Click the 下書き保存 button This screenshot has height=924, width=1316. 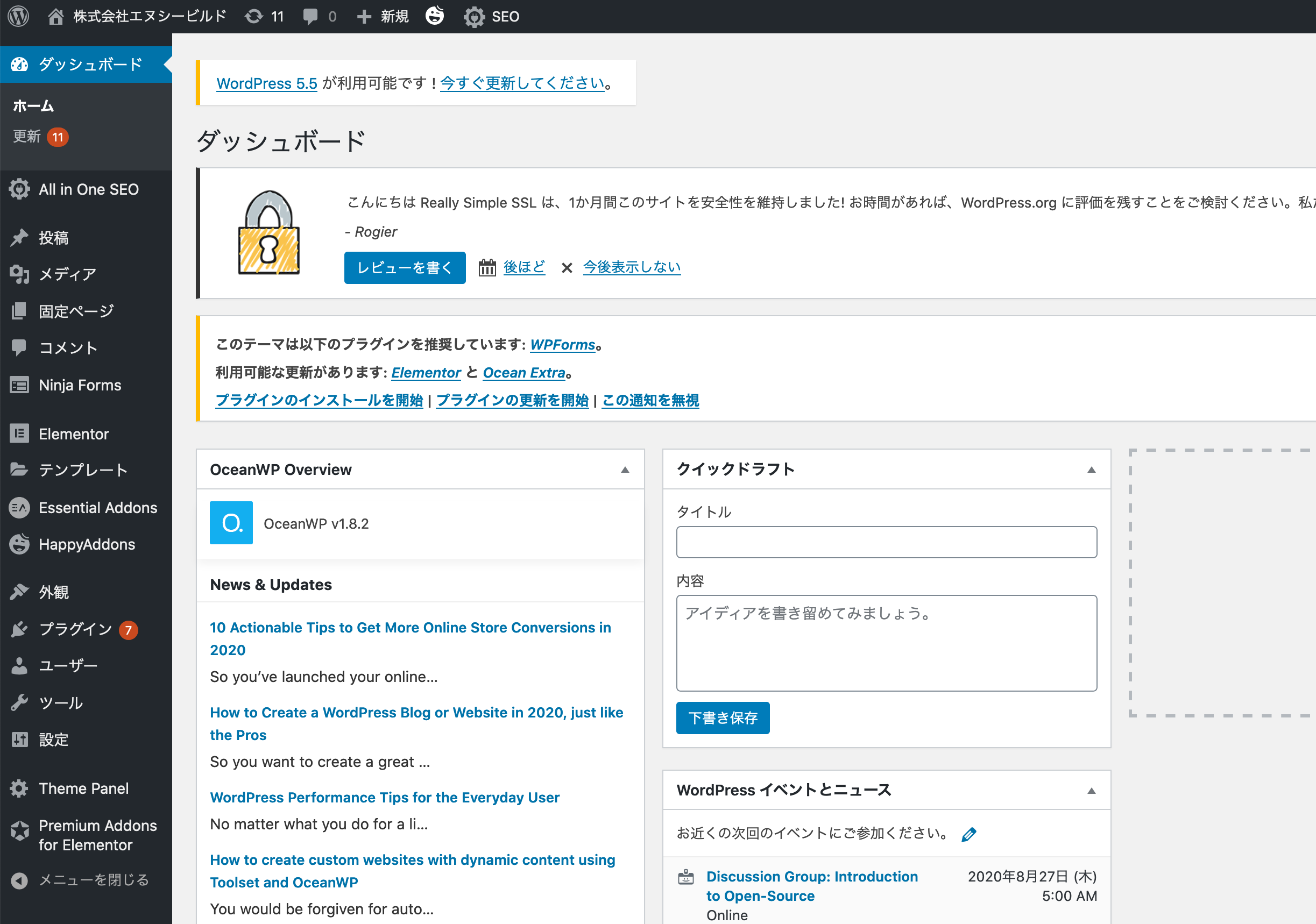pos(723,718)
